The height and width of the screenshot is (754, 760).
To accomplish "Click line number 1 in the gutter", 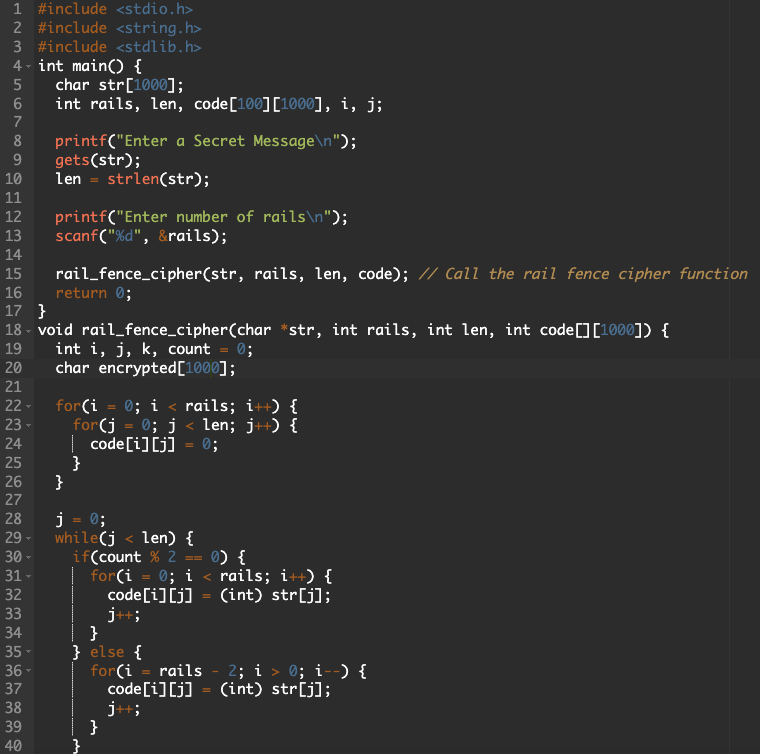I will [17, 9].
